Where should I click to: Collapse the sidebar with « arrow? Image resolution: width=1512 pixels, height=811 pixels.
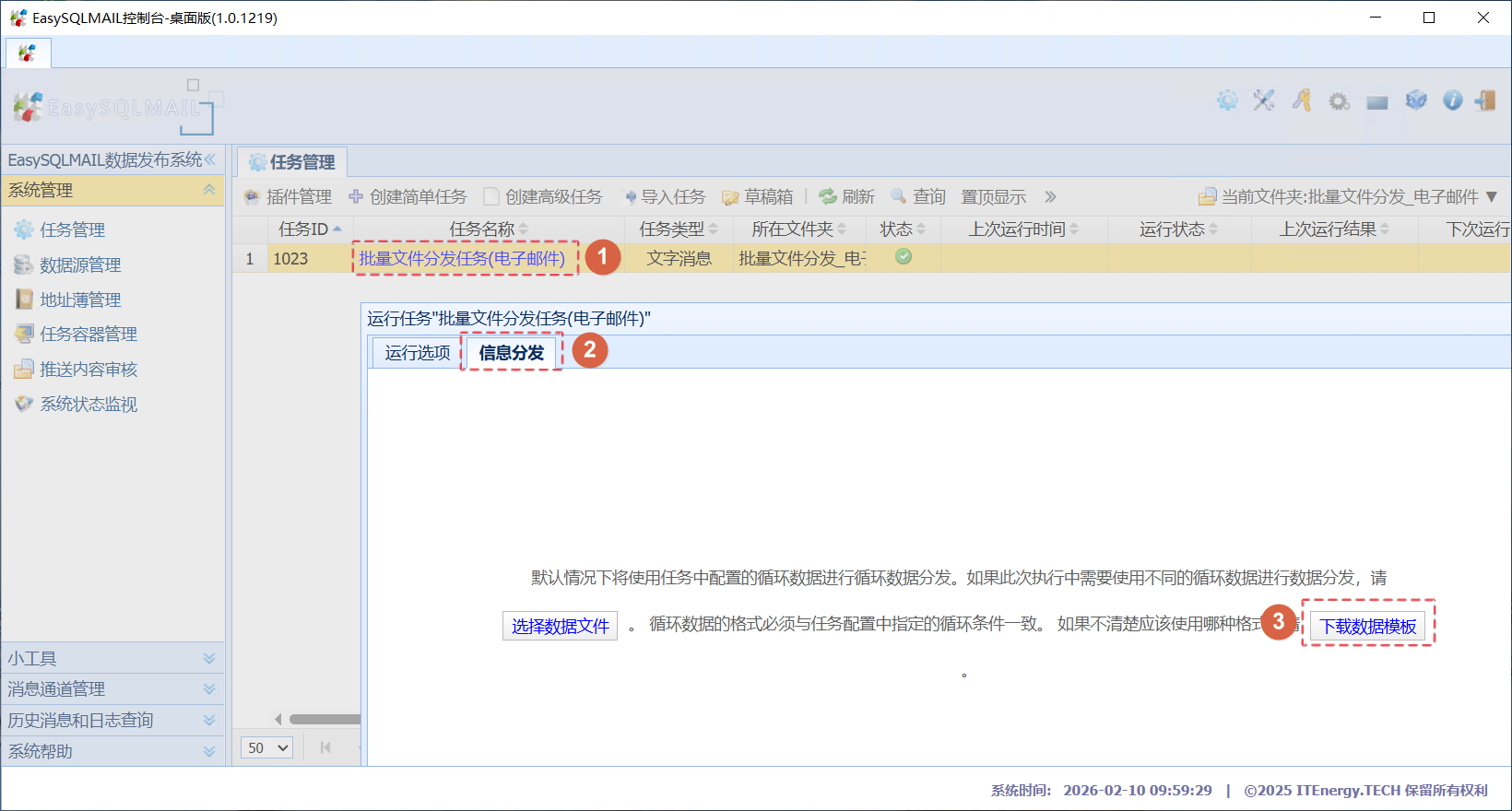210,159
